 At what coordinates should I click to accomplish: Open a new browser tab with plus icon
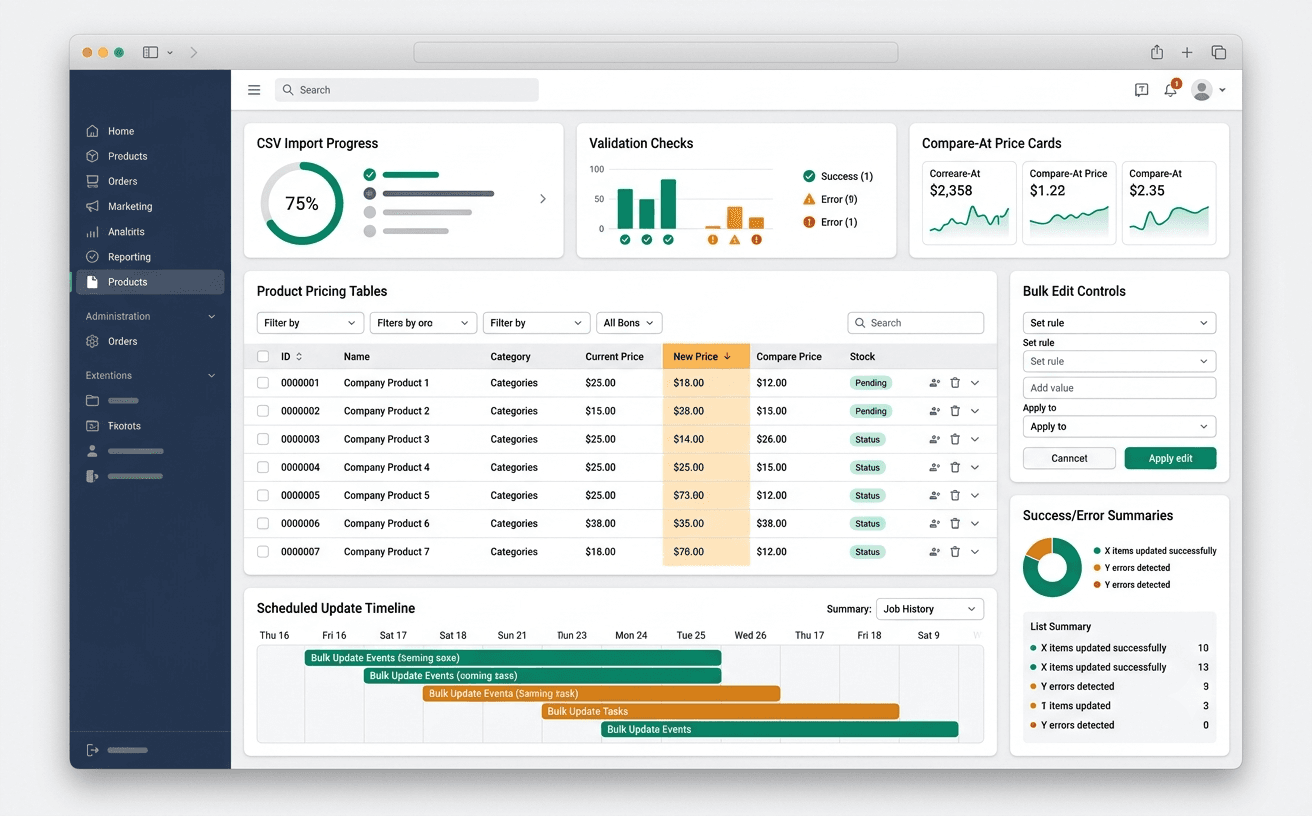(x=1187, y=52)
